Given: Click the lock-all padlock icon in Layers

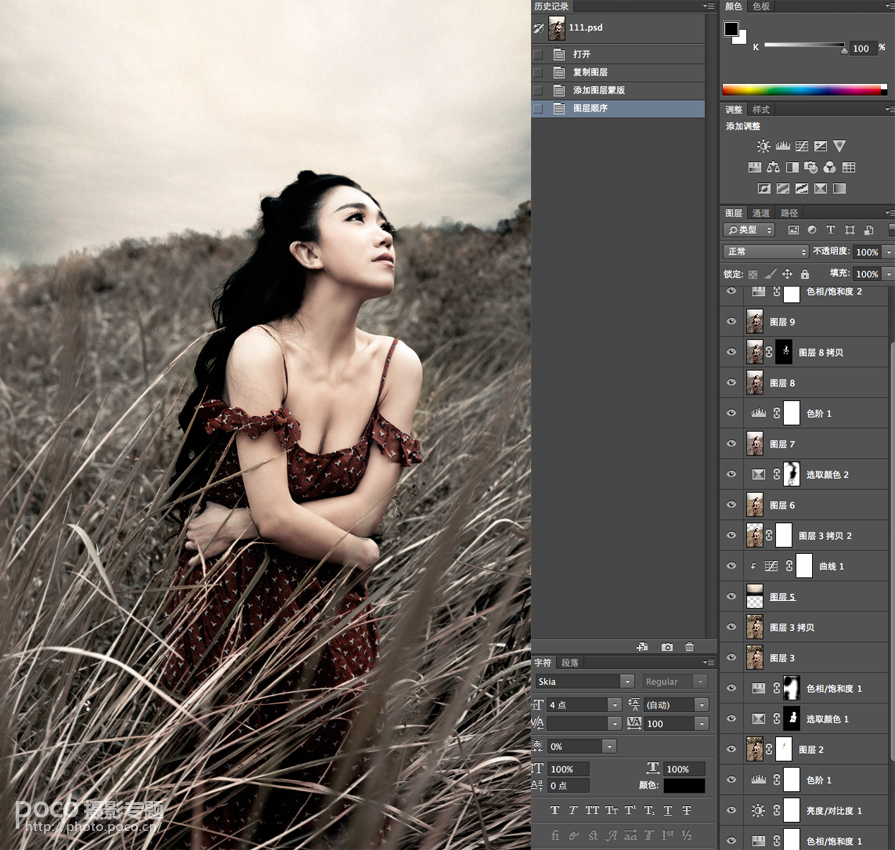Looking at the screenshot, I should pos(805,273).
